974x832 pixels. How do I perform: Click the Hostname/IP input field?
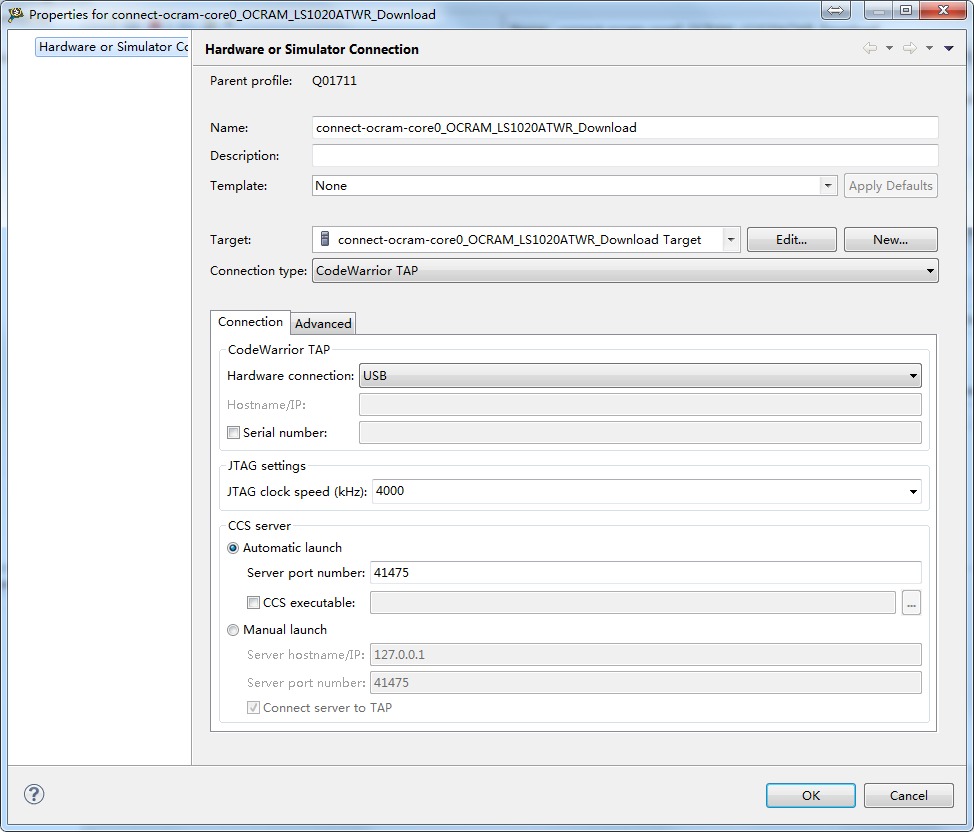coord(640,405)
